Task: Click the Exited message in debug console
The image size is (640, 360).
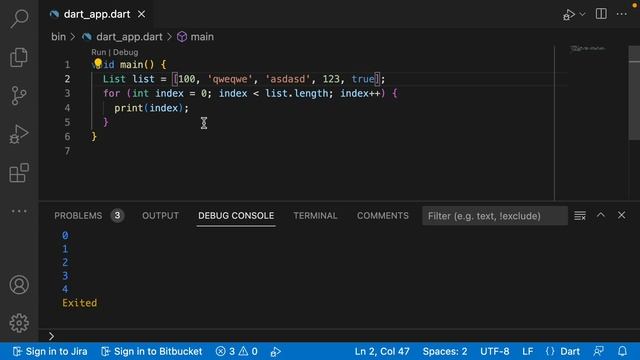Action: [80, 303]
